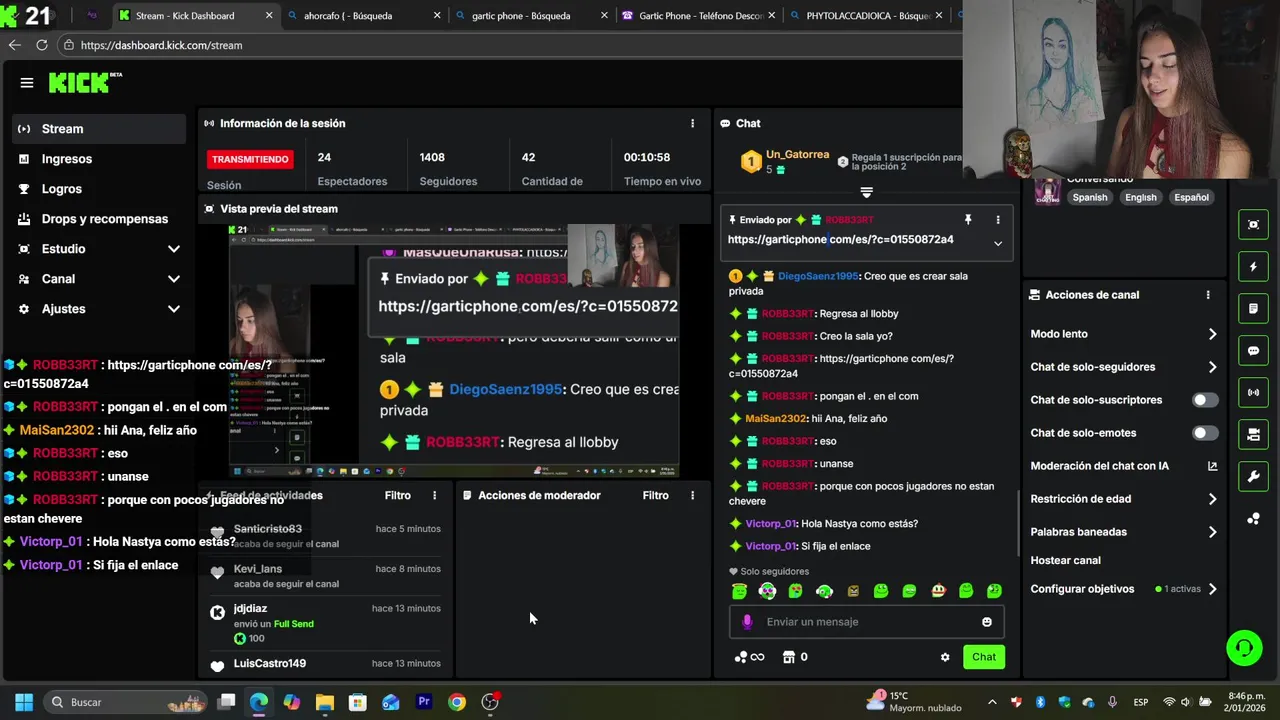The height and width of the screenshot is (720, 1280).
Task: Click the stream preview thumbnail
Action: coord(454,351)
